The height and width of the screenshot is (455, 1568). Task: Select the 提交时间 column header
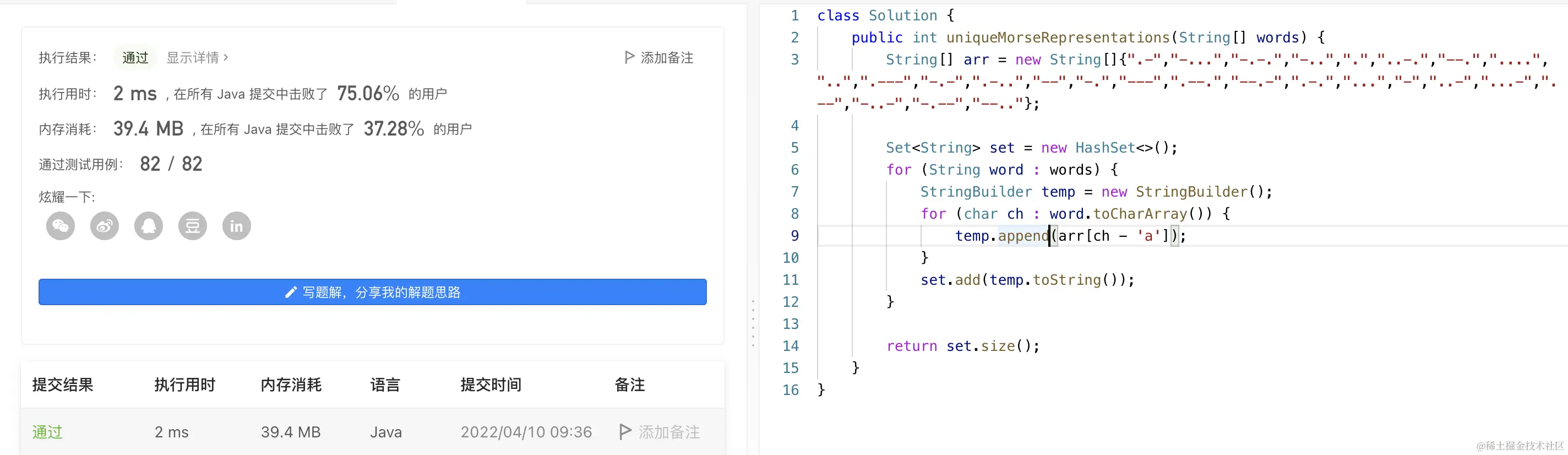click(x=491, y=384)
